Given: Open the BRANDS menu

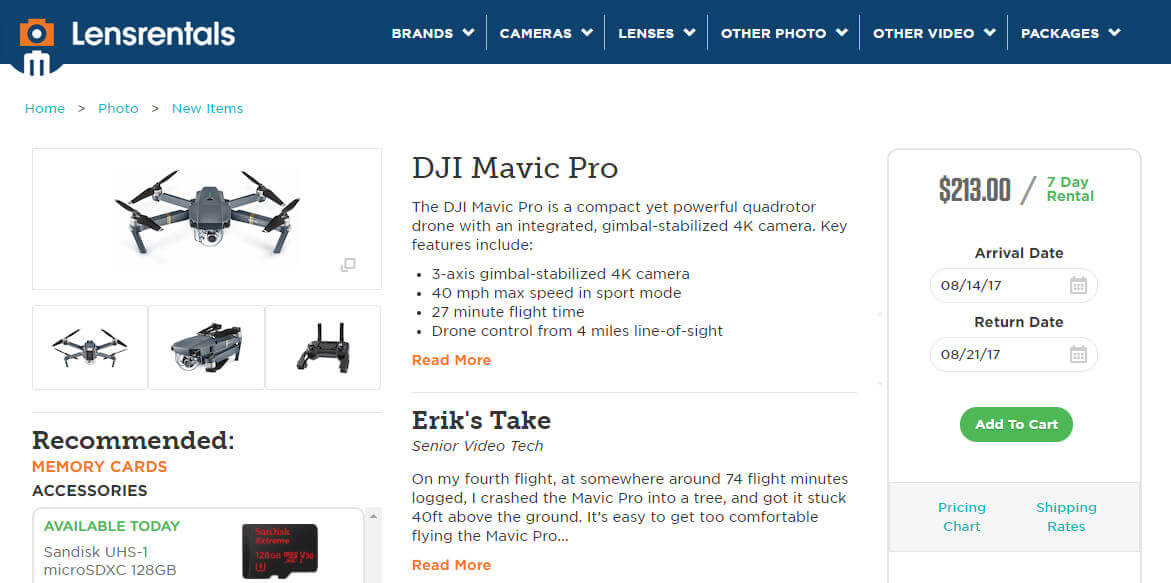Looking at the screenshot, I should coord(422,34).
